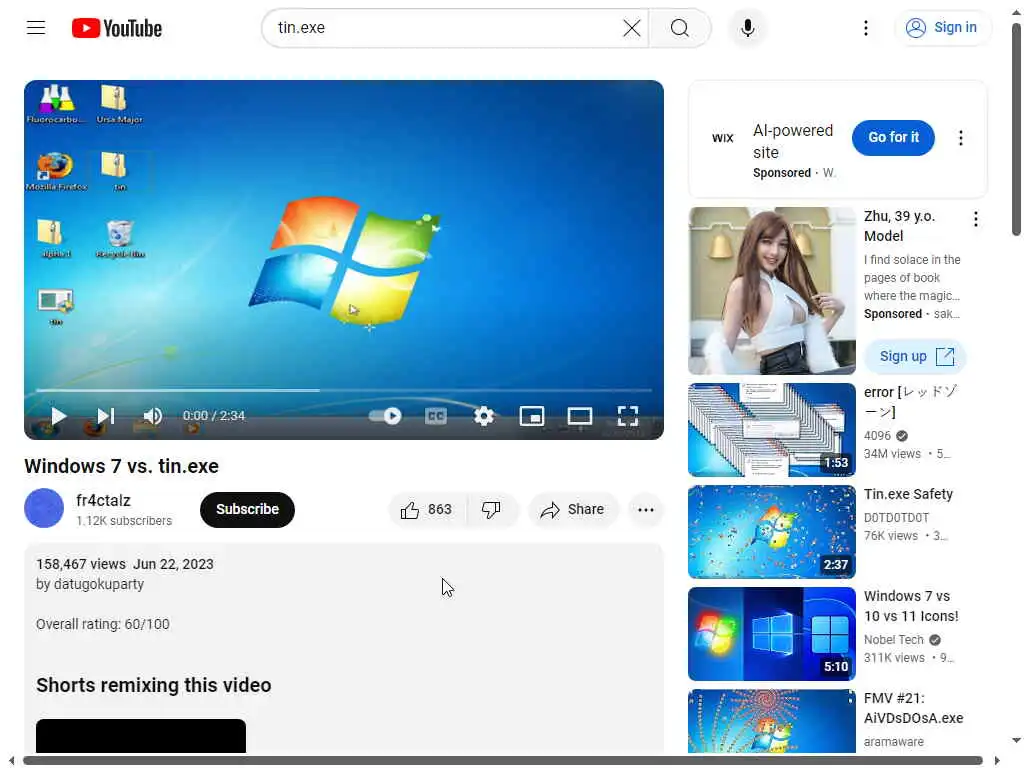This screenshot has height=768, width=1024.
Task: Enter full screen mode
Action: pyautogui.click(x=628, y=416)
